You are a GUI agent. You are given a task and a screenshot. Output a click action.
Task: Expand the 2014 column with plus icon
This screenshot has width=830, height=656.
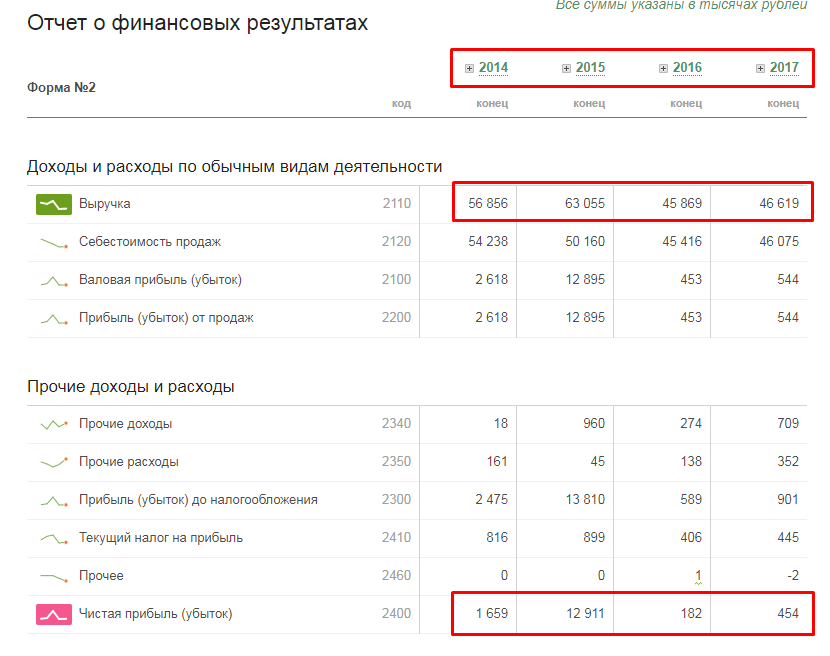point(469,68)
